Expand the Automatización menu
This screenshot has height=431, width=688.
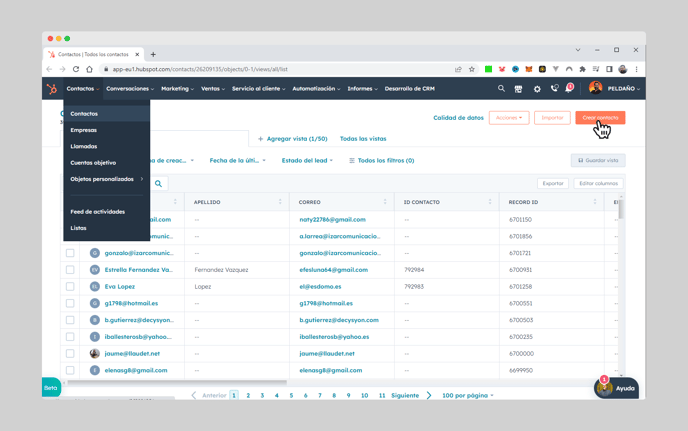(316, 89)
